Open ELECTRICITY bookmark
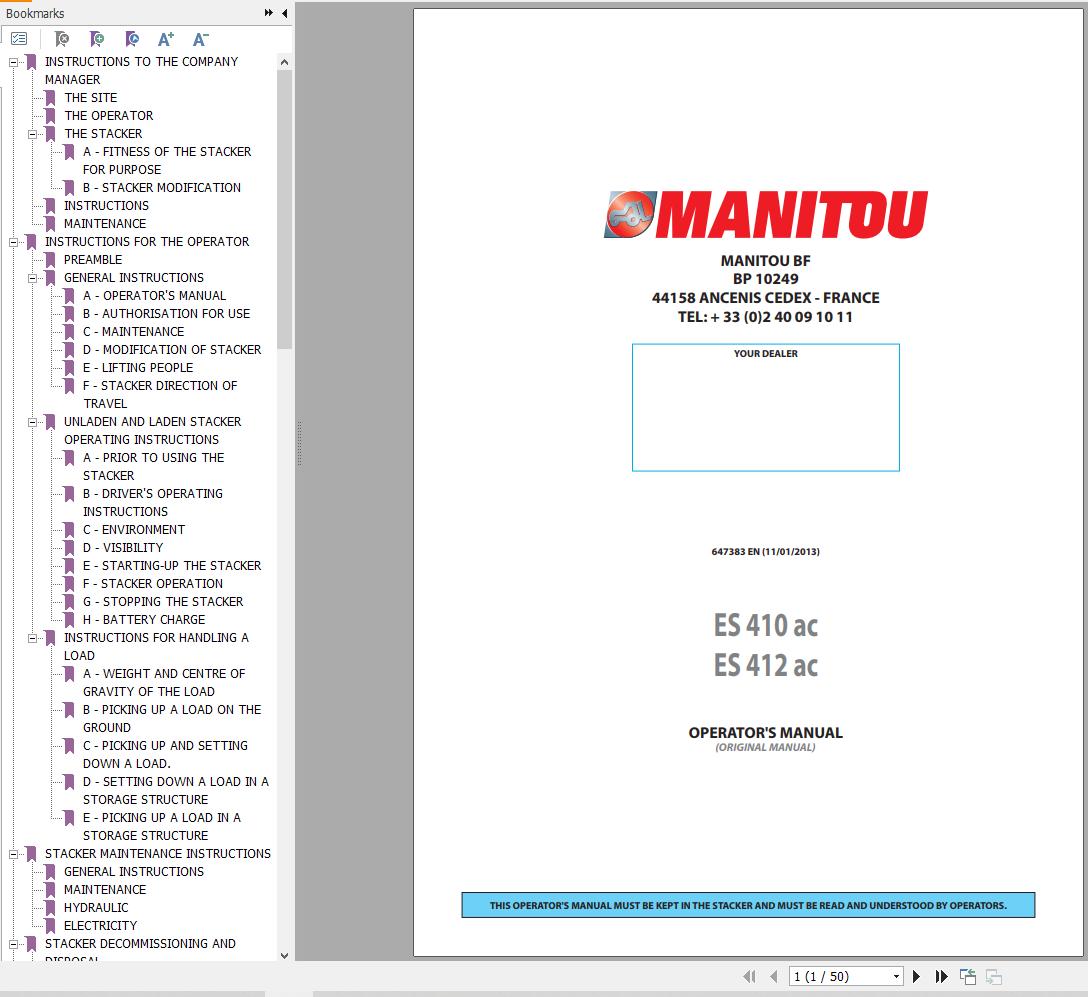 (x=101, y=926)
